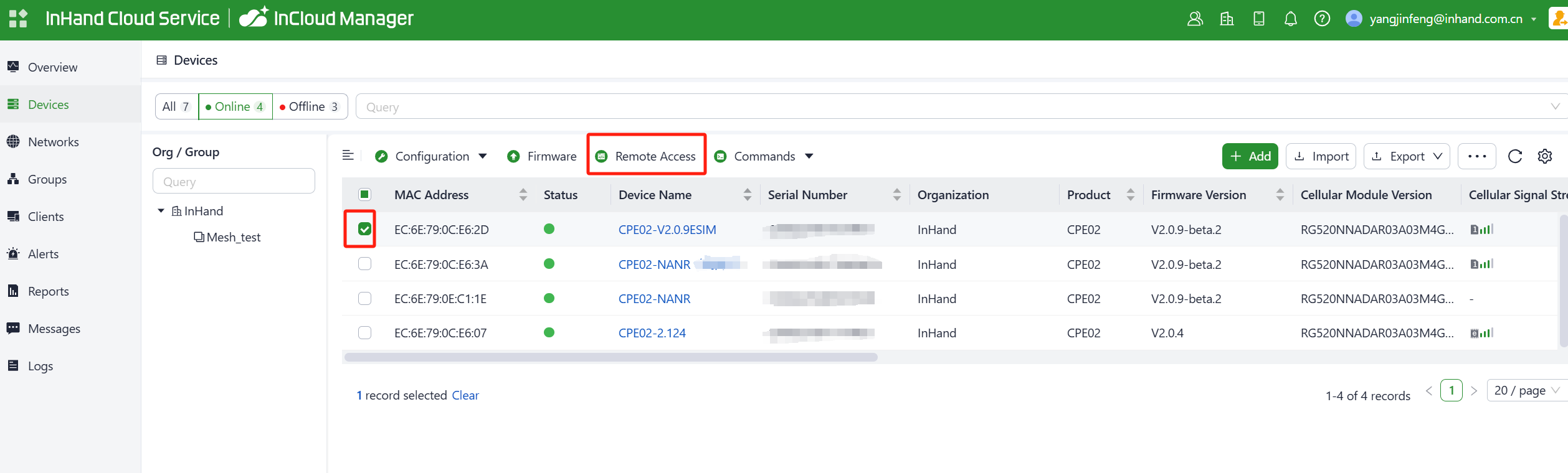This screenshot has width=1568, height=473.
Task: Open the organization building icon in the header
Action: tap(1227, 19)
